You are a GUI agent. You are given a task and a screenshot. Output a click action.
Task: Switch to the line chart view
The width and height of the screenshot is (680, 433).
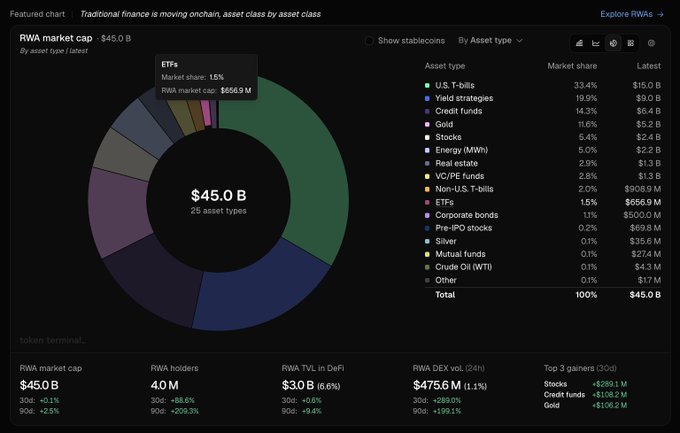pos(596,43)
